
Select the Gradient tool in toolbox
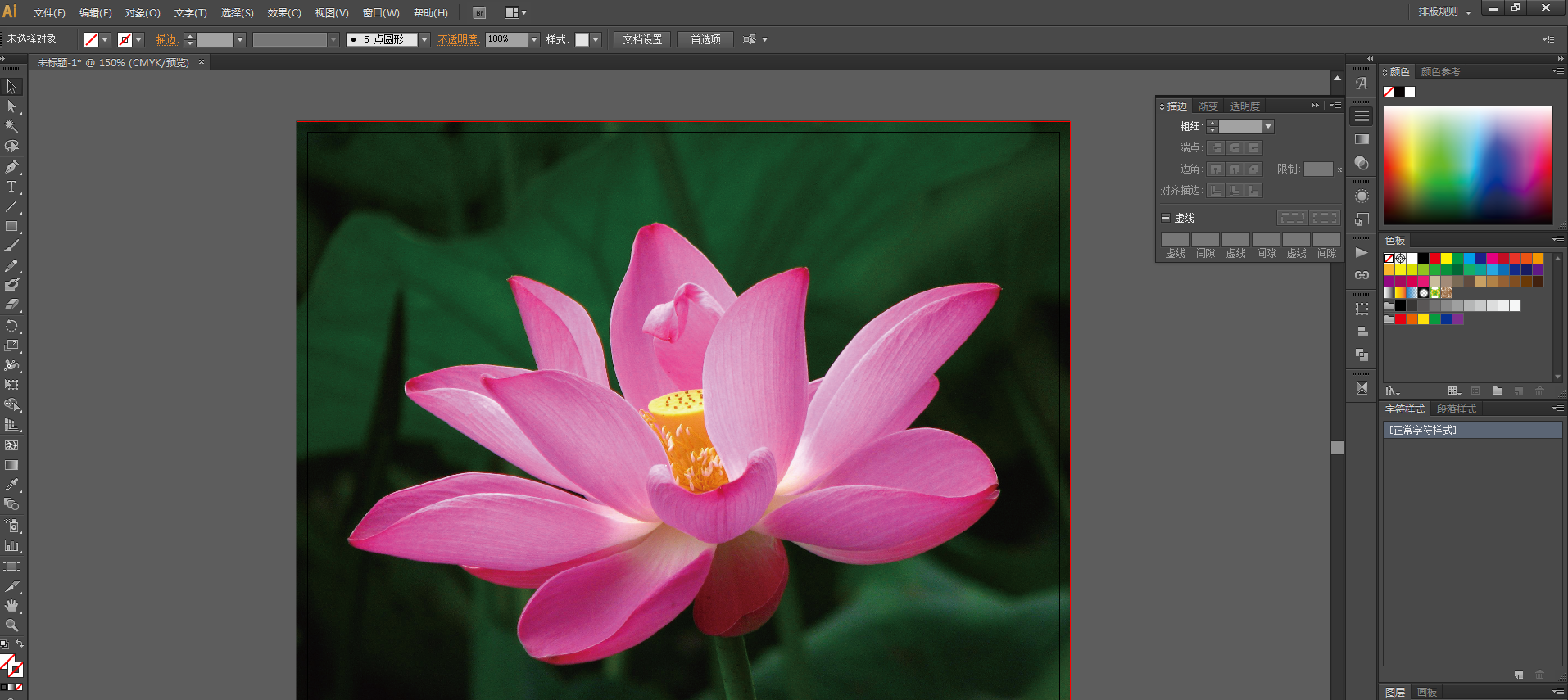tap(11, 465)
